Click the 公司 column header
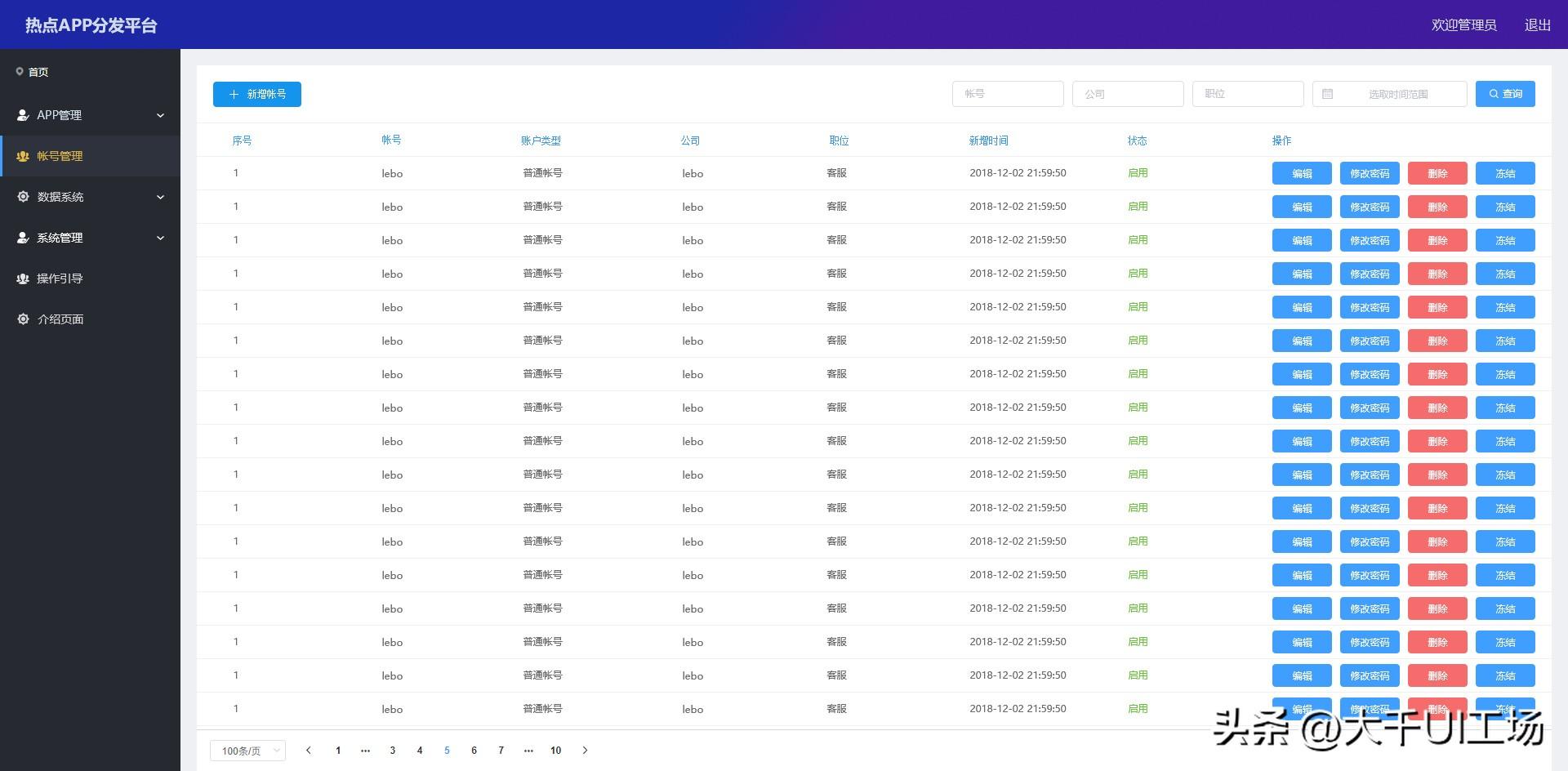 point(690,140)
